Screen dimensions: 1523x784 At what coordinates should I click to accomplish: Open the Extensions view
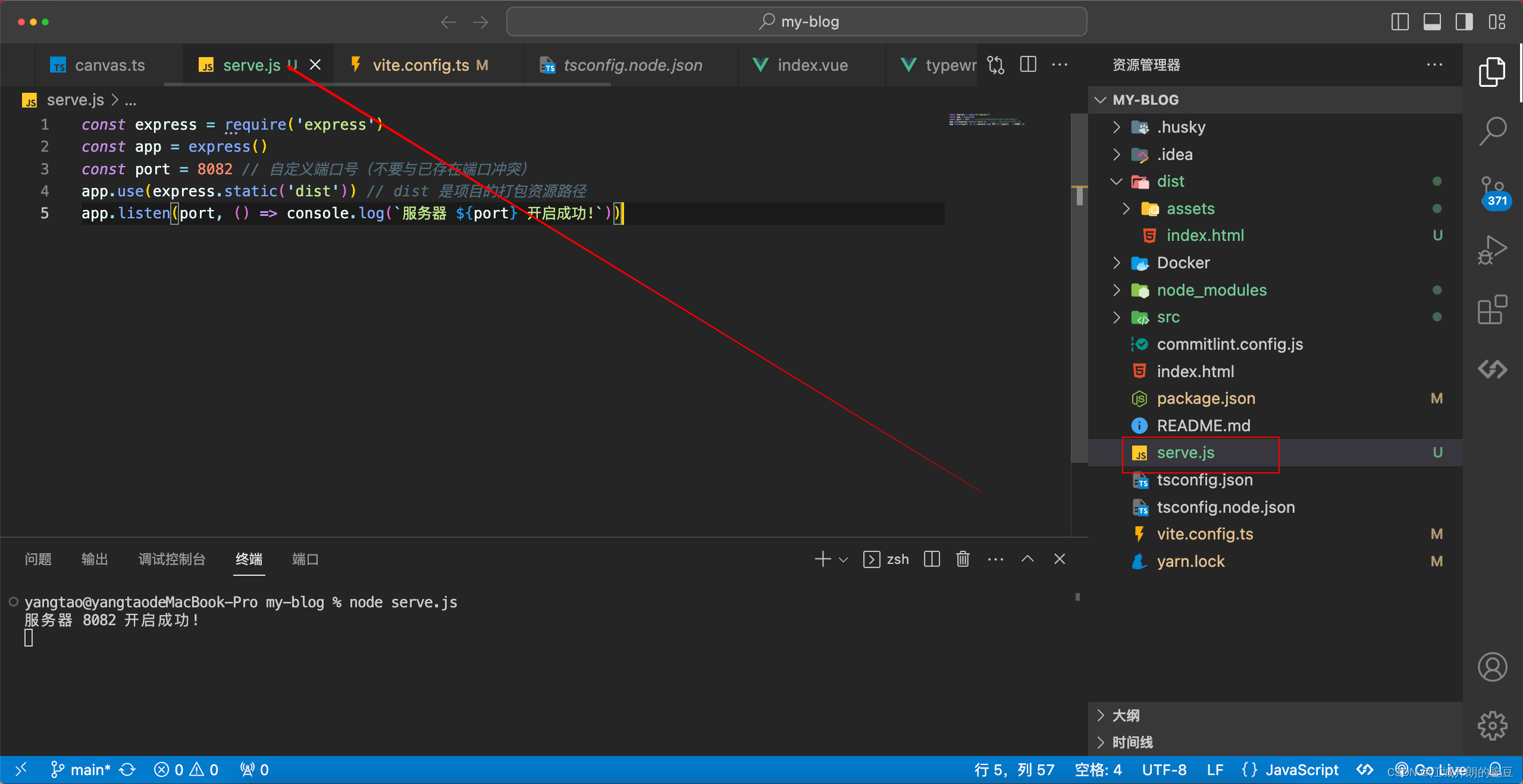click(1492, 309)
